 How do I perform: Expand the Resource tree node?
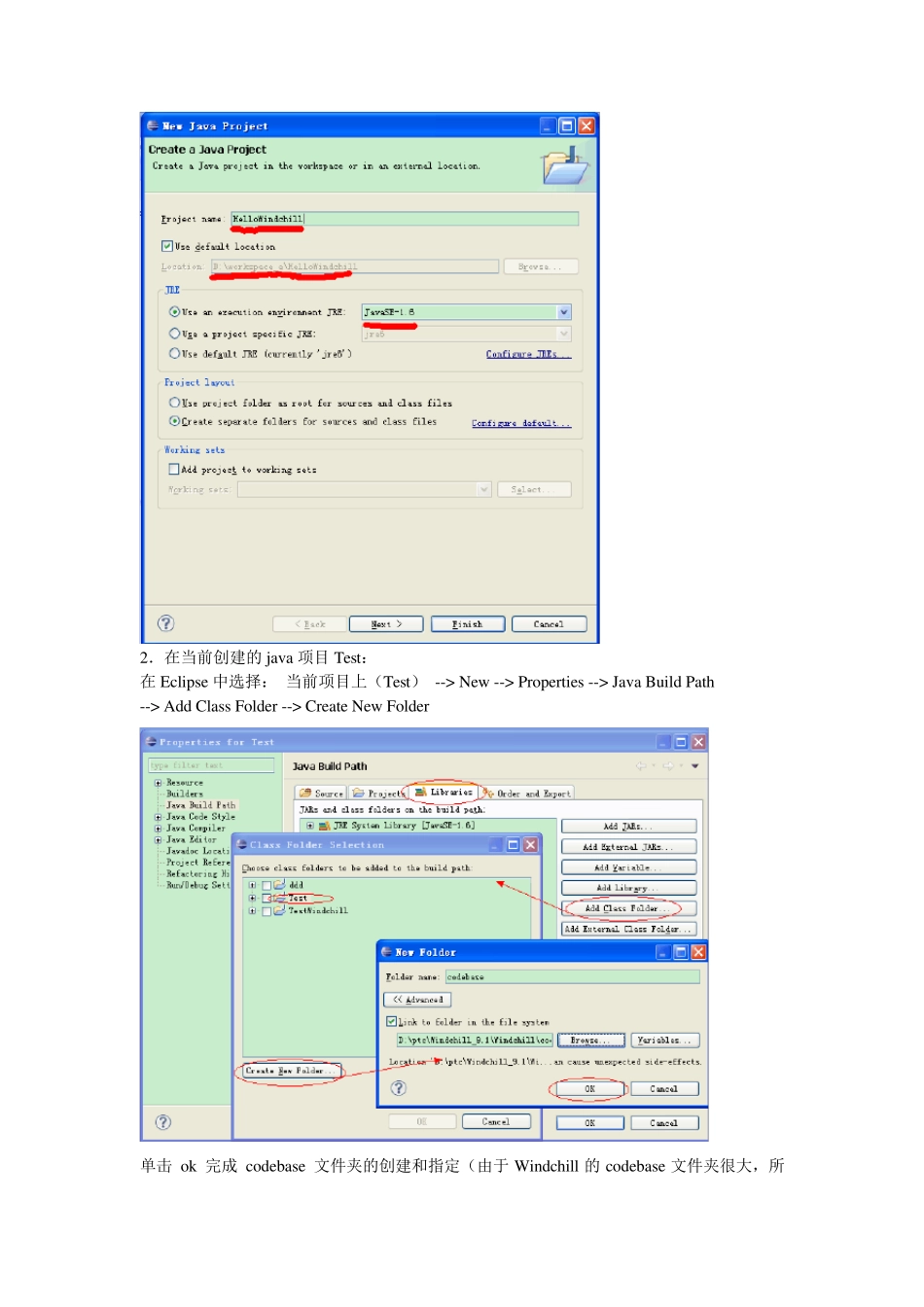pos(158,783)
